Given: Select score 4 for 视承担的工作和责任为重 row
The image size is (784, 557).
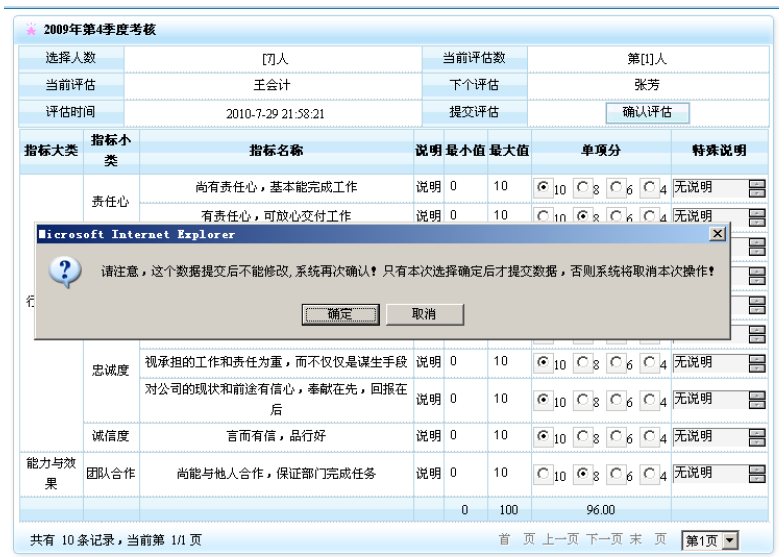Looking at the screenshot, I should [649, 362].
